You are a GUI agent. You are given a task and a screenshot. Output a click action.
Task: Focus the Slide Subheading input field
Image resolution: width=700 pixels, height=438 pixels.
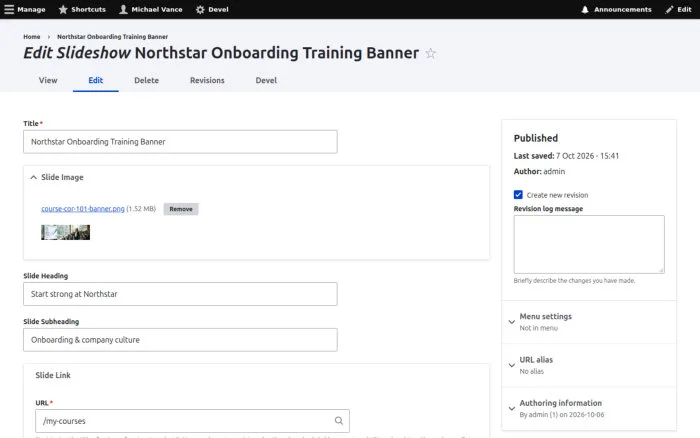click(x=180, y=340)
